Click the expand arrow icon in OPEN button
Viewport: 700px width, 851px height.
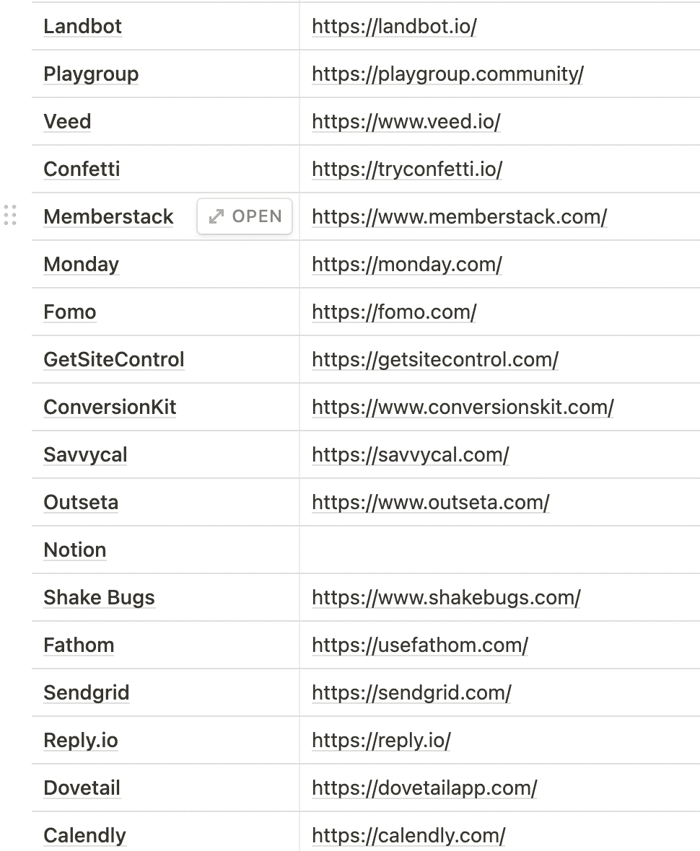click(x=216, y=217)
